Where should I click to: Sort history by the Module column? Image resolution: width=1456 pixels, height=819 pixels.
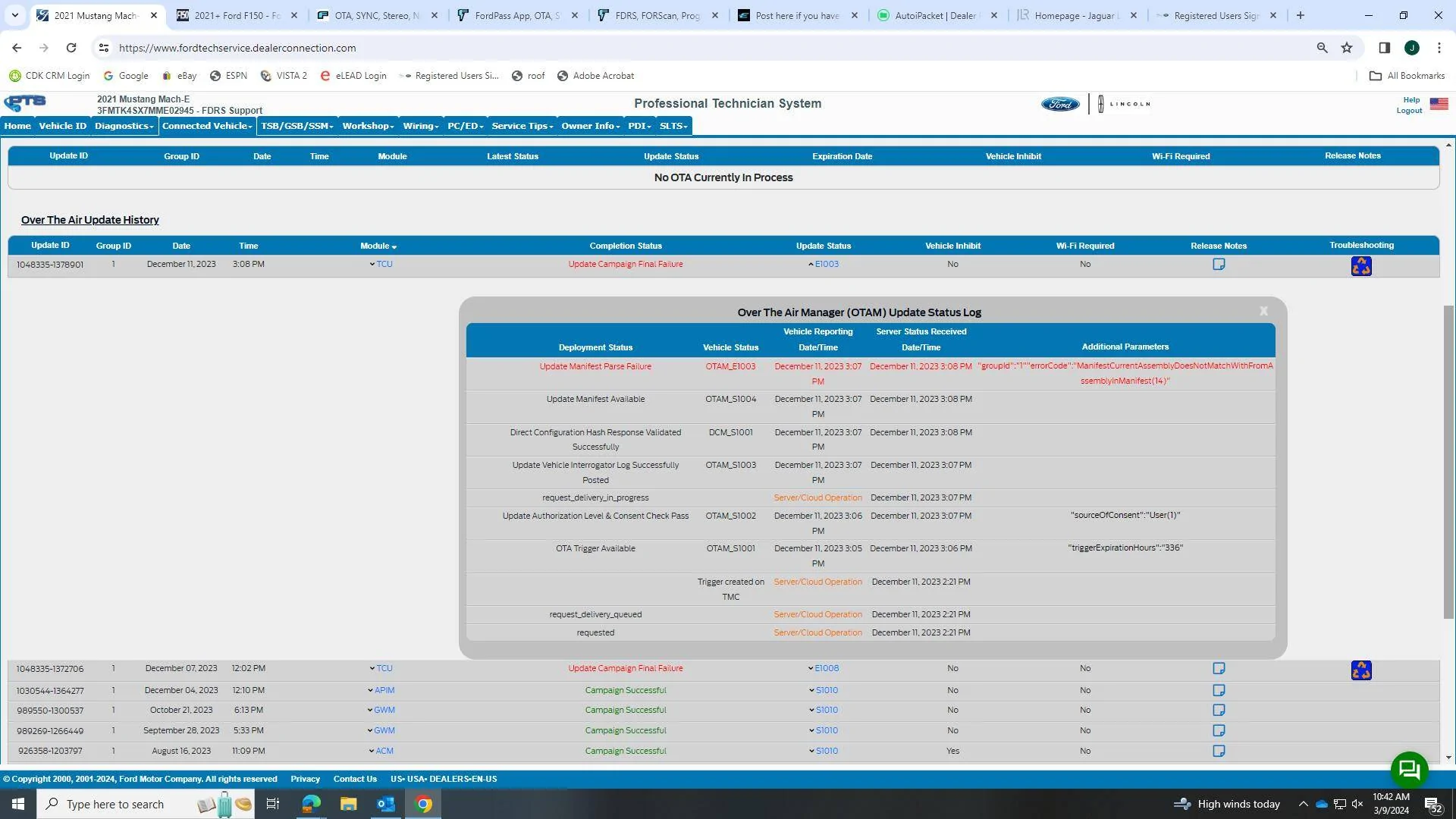(x=378, y=246)
